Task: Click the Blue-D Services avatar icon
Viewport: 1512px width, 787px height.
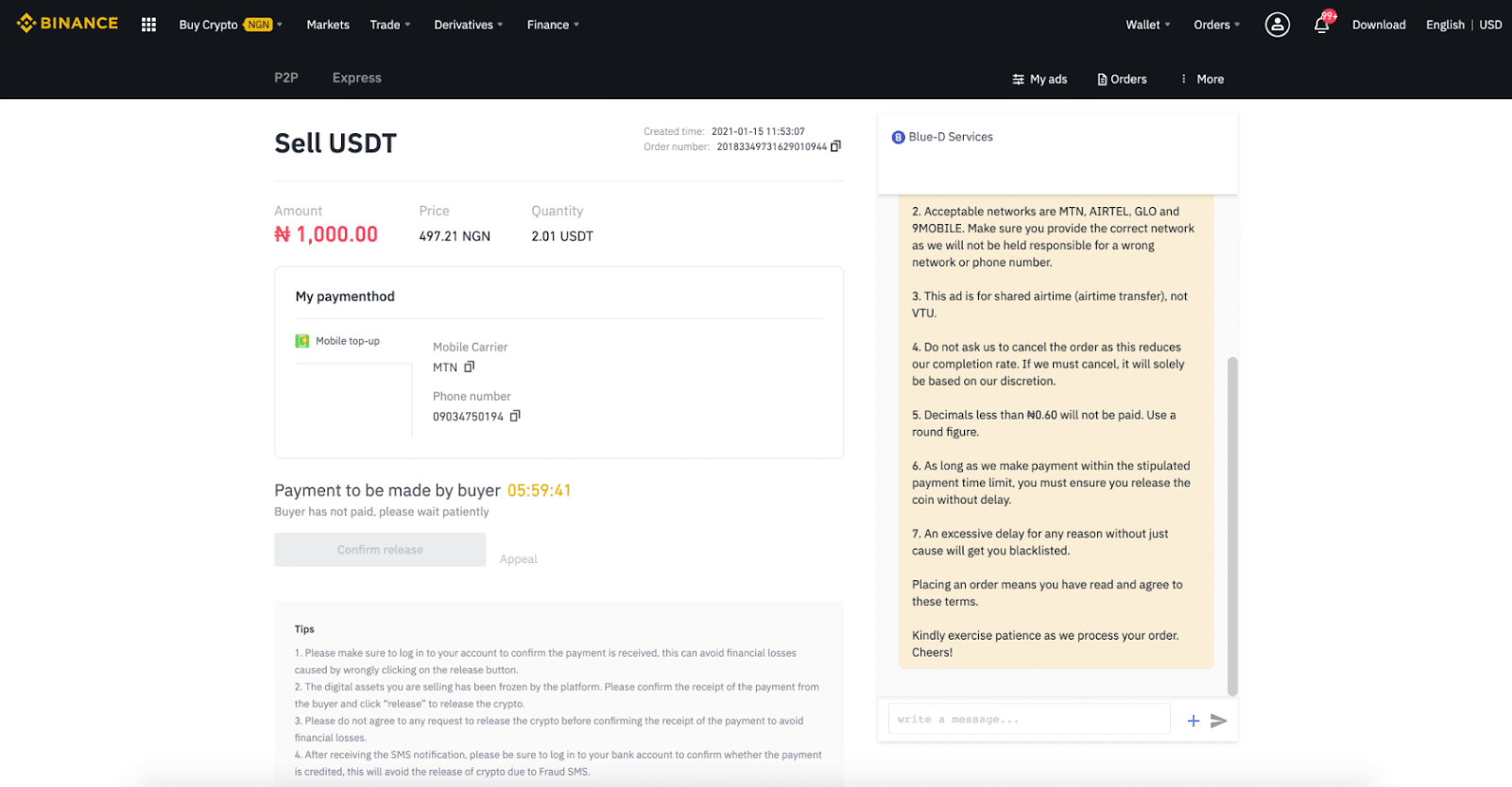Action: coord(898,138)
